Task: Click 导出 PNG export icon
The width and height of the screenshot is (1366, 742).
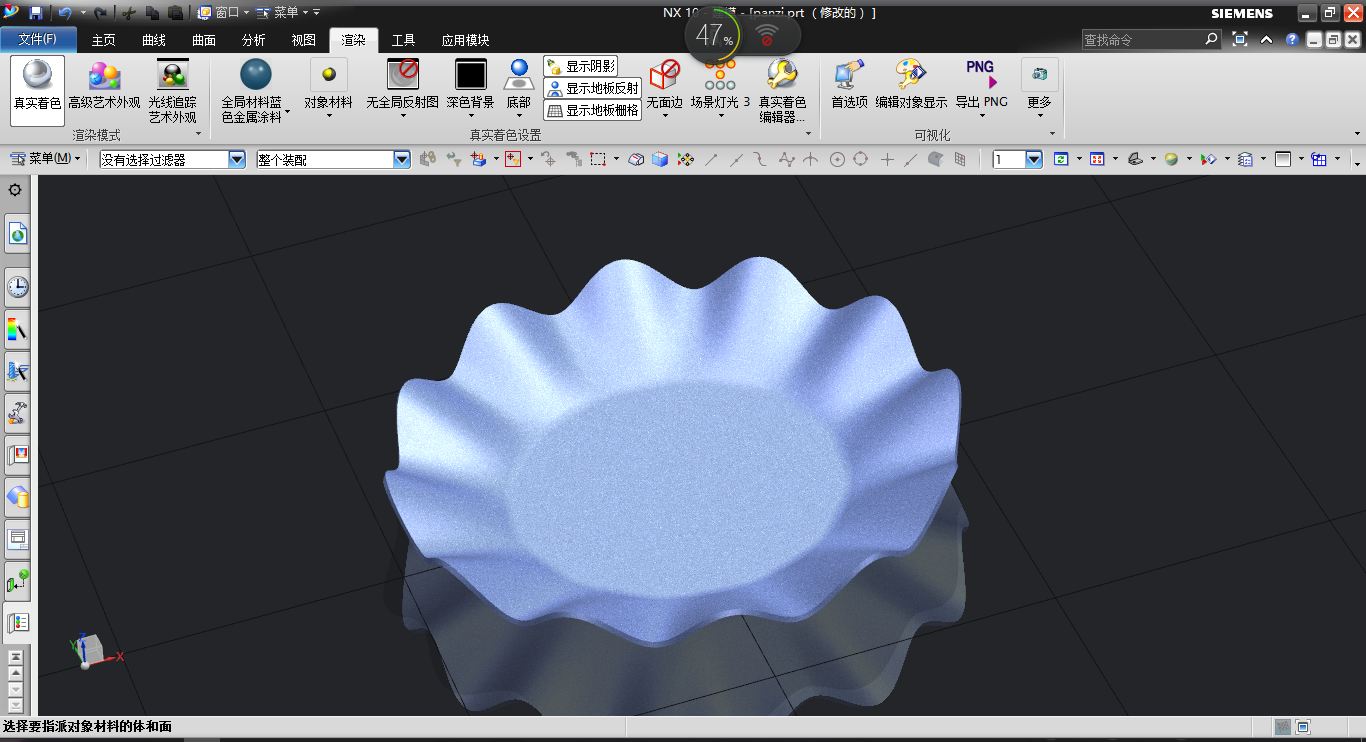Action: 981,89
